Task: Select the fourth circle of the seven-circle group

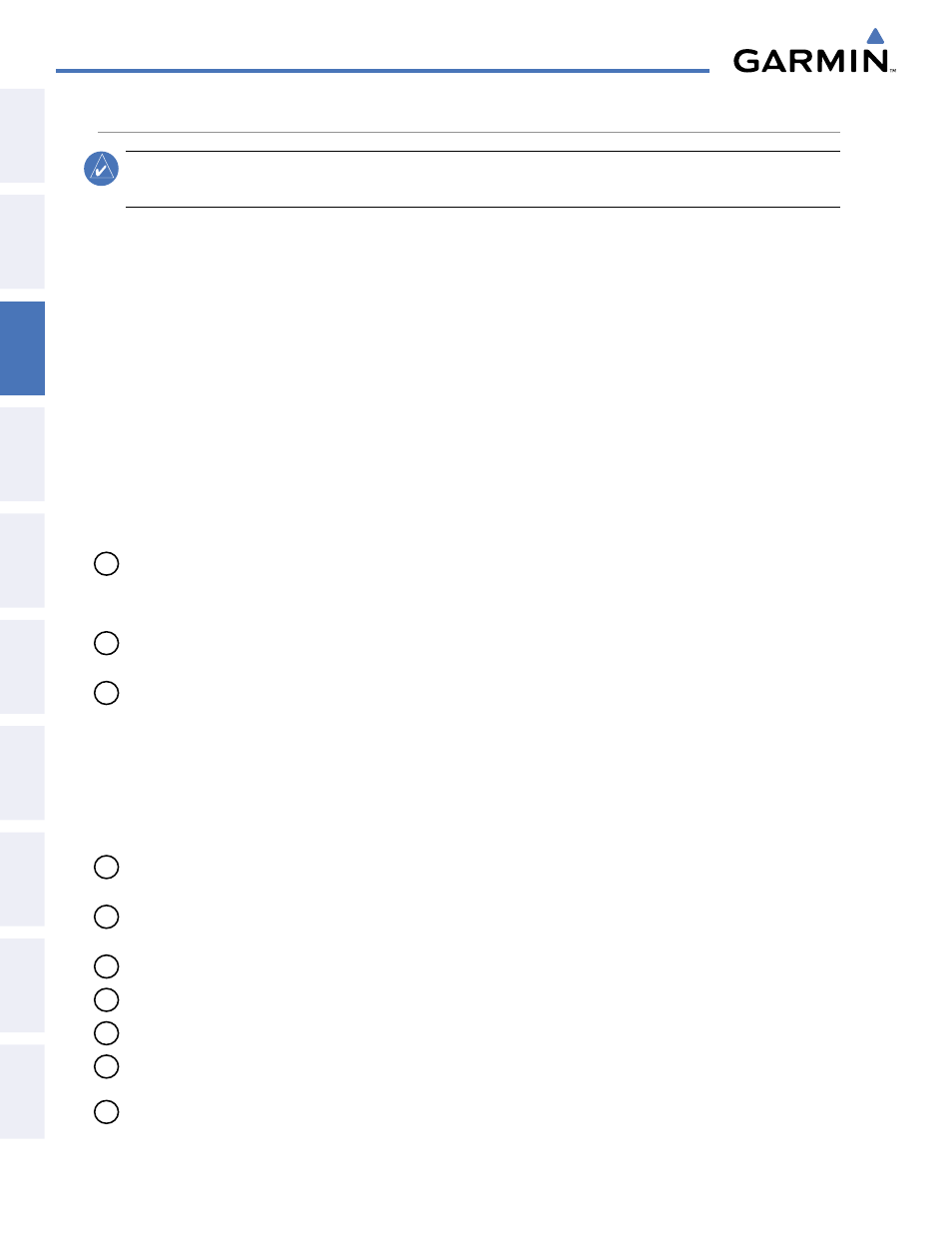Action: pyautogui.click(x=107, y=999)
